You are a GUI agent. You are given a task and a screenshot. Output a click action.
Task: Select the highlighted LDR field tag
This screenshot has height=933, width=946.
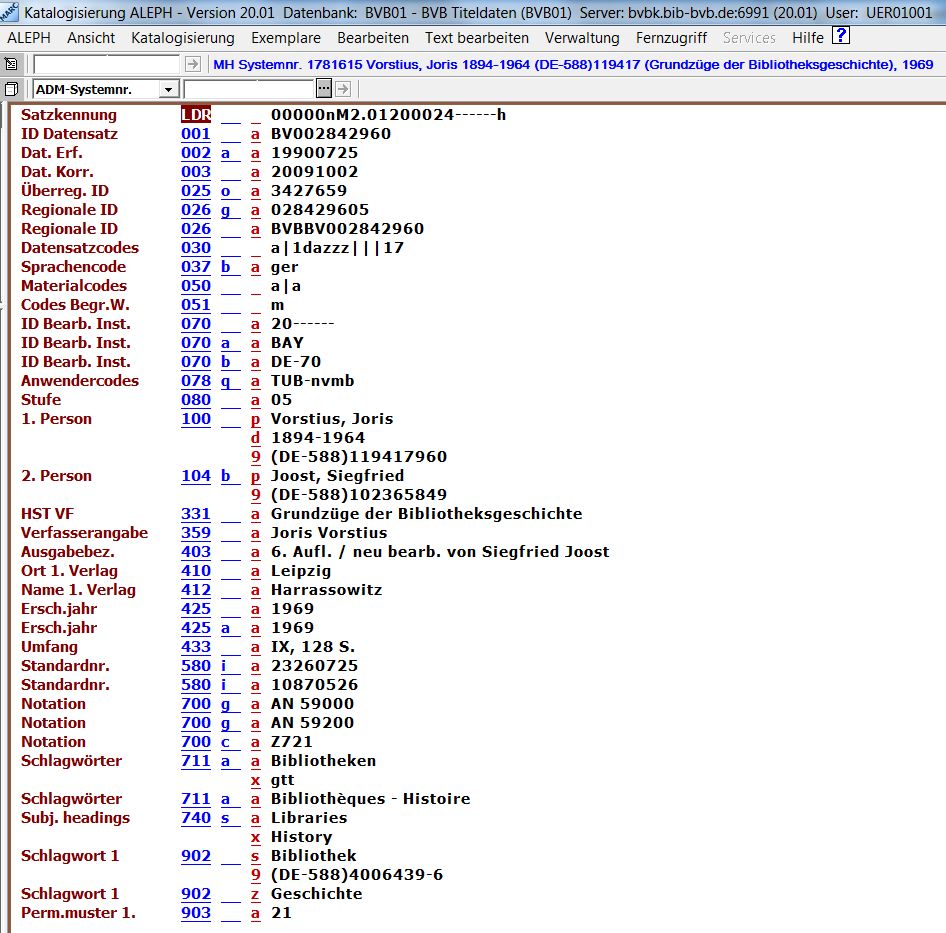pyautogui.click(x=196, y=115)
